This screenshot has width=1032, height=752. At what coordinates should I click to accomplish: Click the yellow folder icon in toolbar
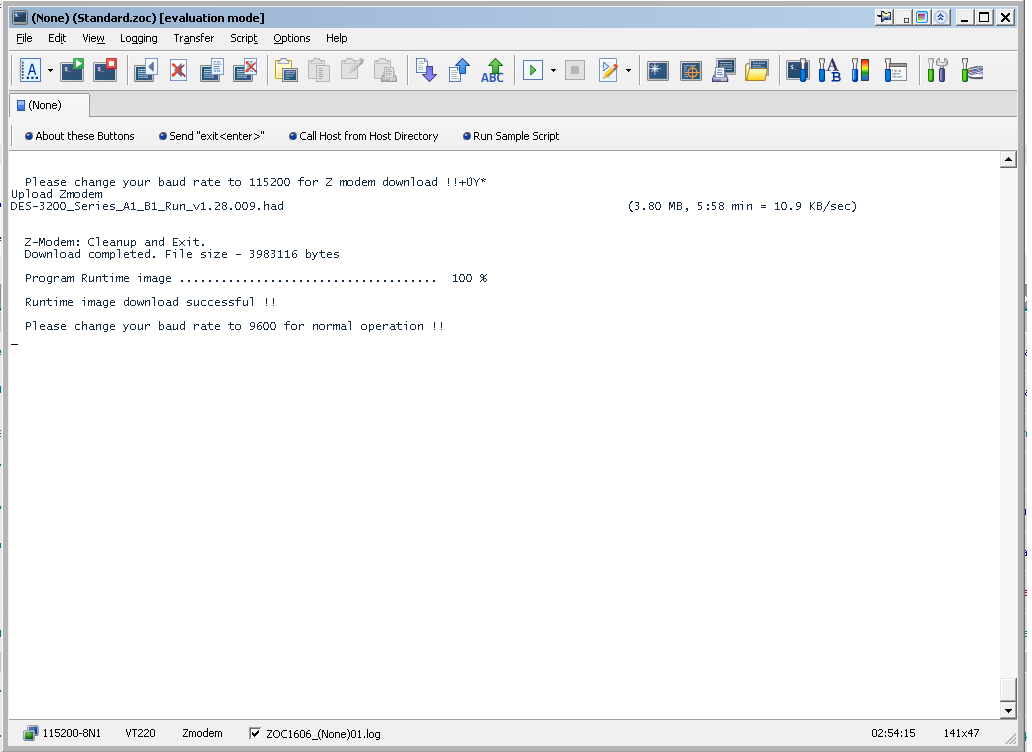[757, 71]
